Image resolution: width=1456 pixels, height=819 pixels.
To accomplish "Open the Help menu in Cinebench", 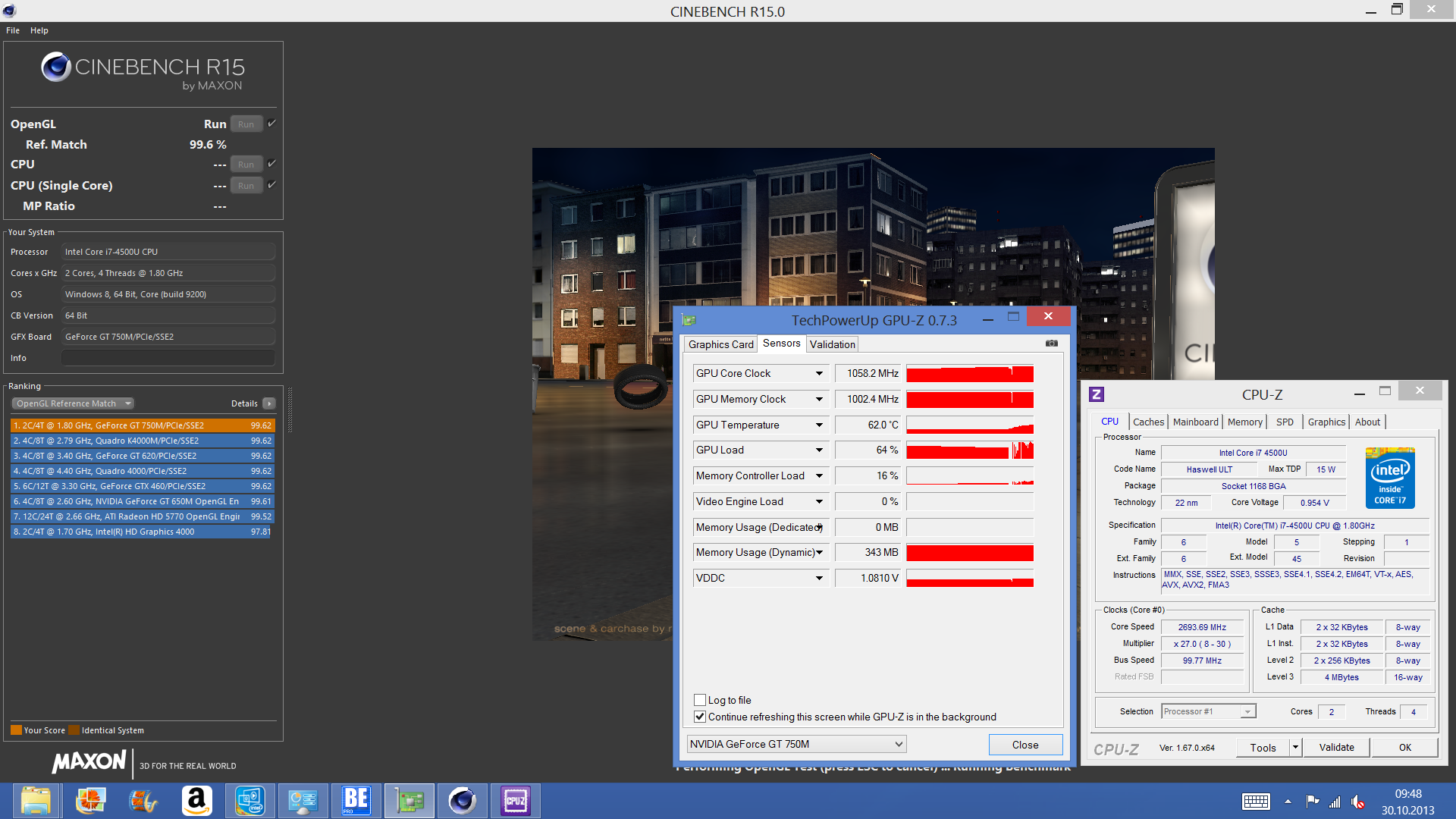I will point(39,30).
